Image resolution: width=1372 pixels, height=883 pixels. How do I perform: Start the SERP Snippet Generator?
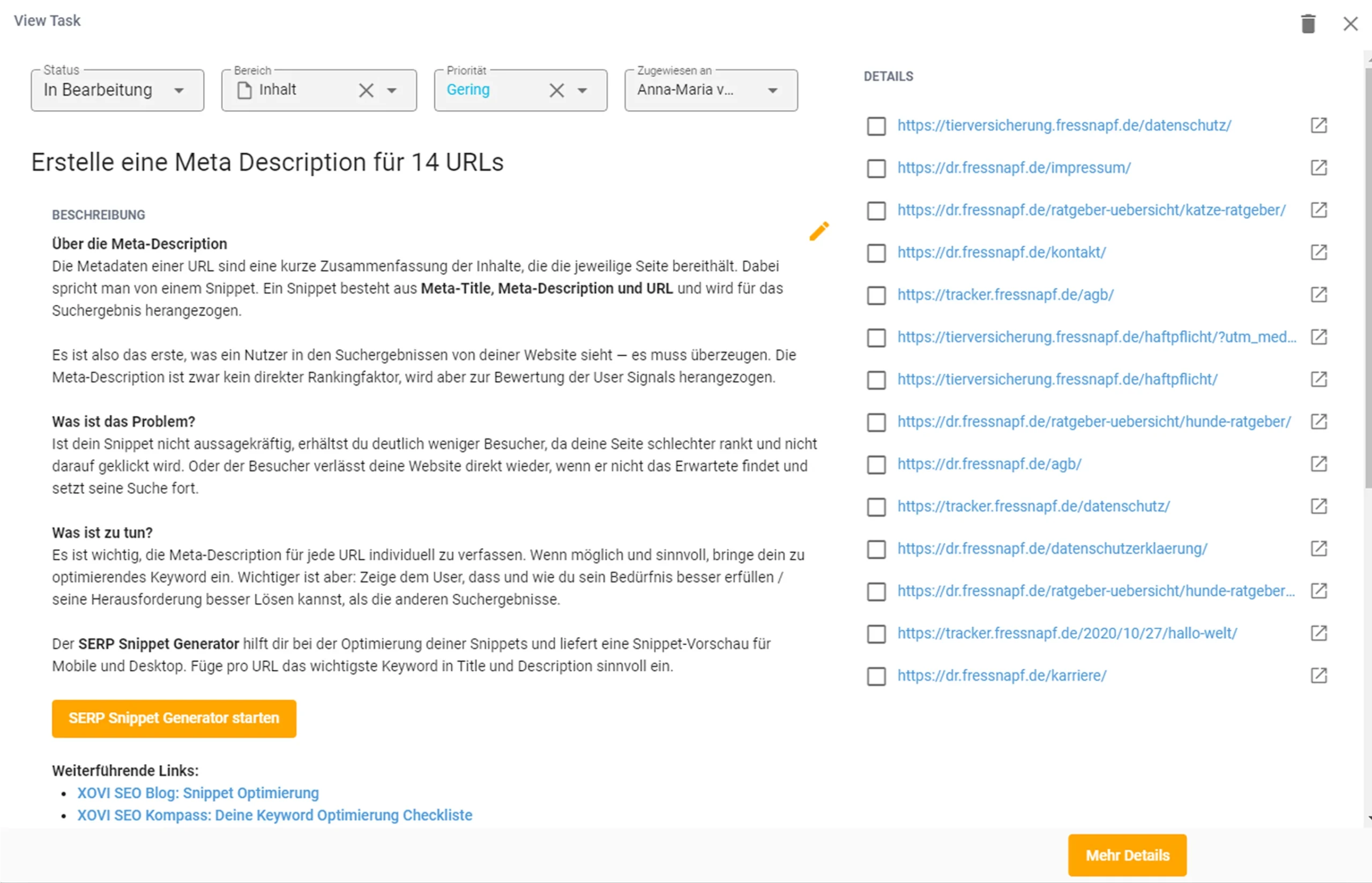174,718
